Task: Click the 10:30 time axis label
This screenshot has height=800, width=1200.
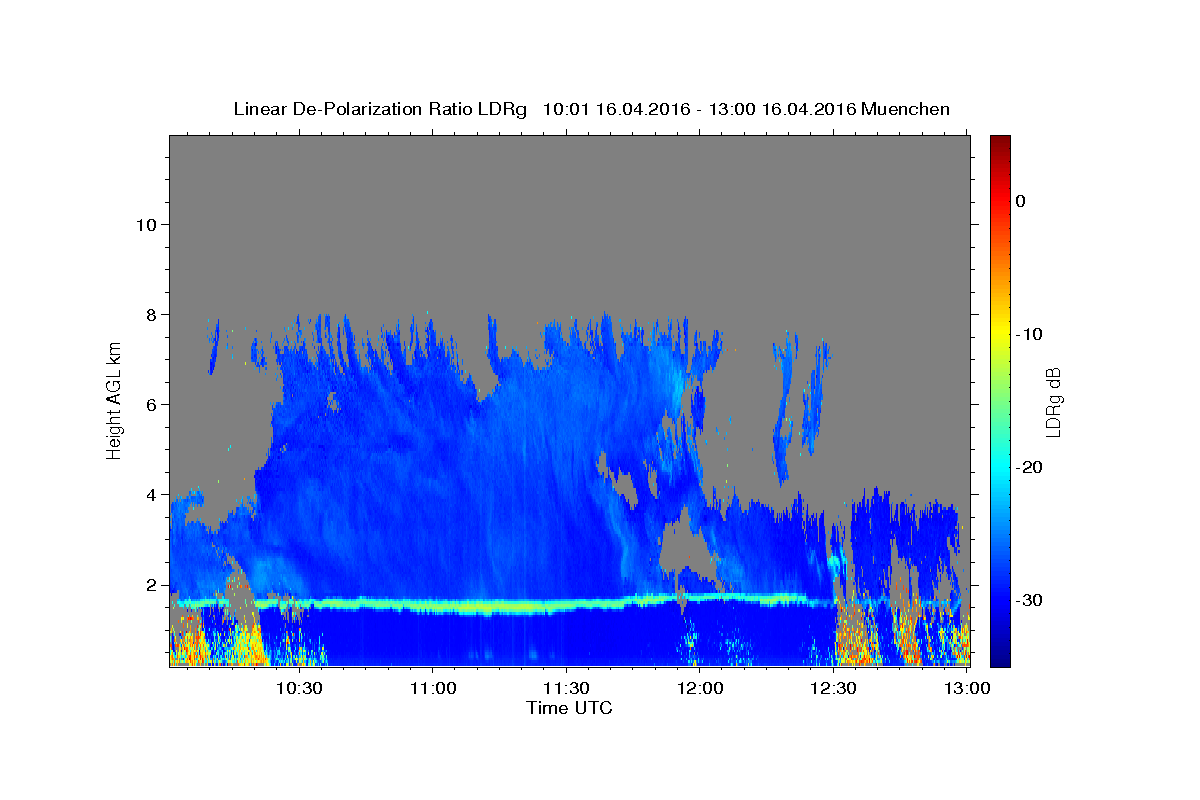Action: tap(299, 688)
